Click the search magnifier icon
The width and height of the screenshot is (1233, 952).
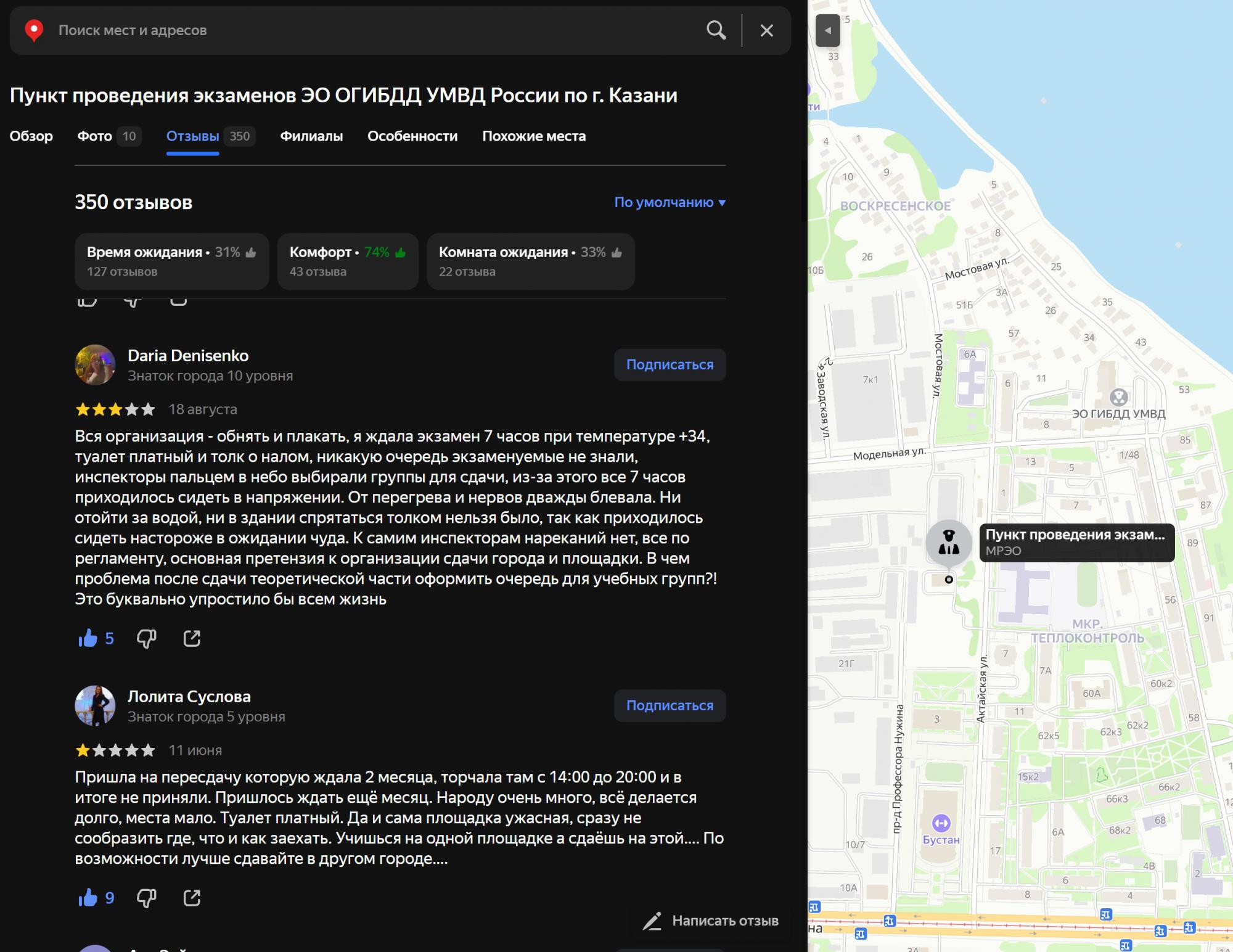tap(716, 30)
